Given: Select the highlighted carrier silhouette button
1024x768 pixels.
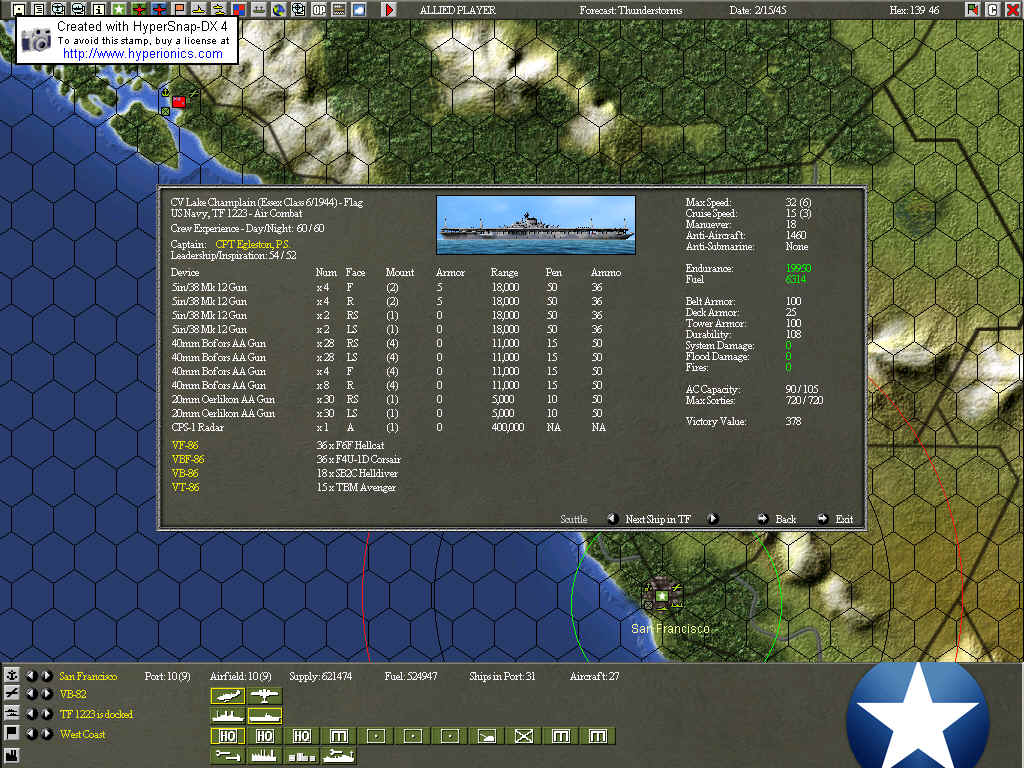Looking at the screenshot, I should click(x=264, y=715).
